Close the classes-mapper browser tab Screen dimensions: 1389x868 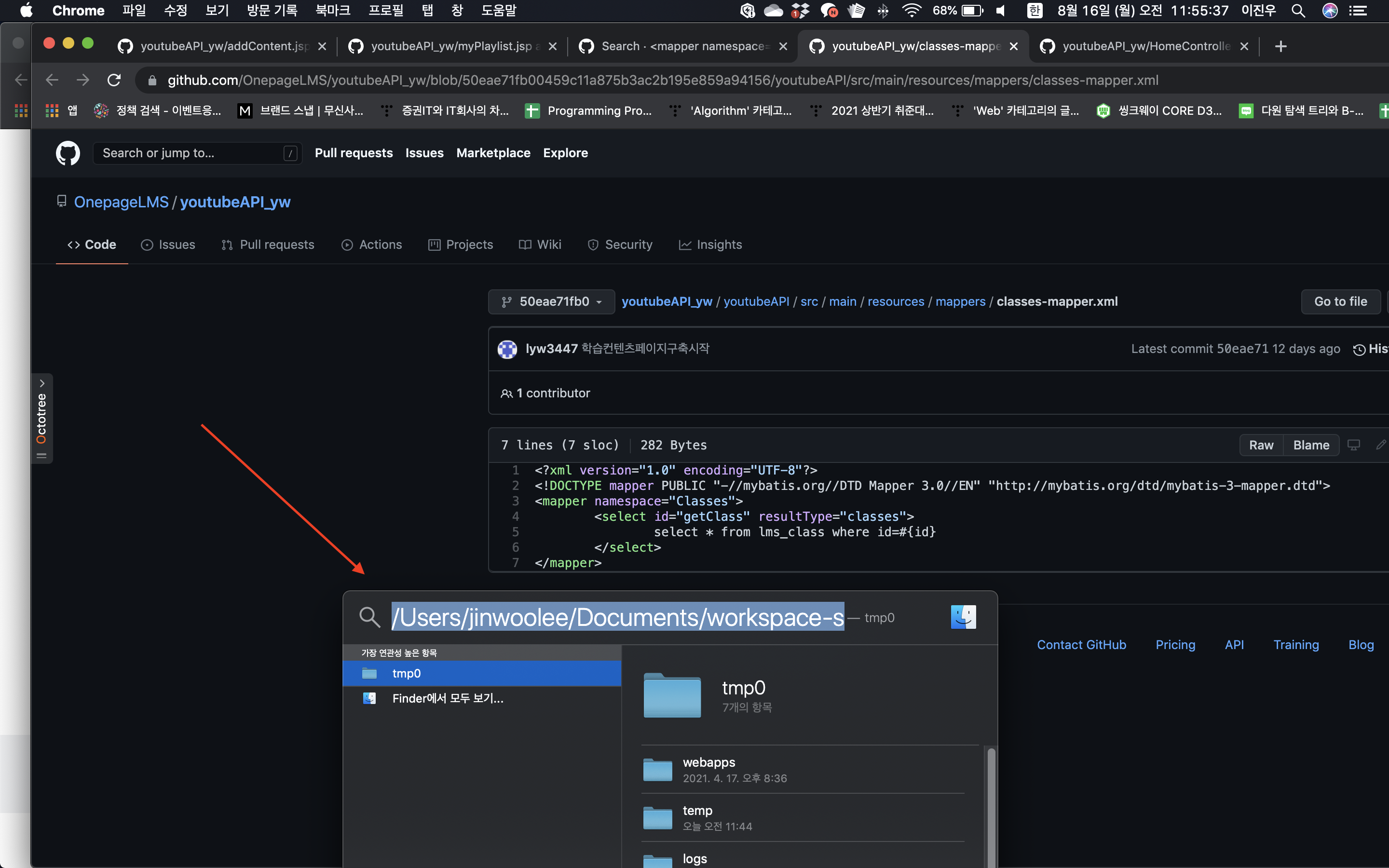pyautogui.click(x=1014, y=46)
